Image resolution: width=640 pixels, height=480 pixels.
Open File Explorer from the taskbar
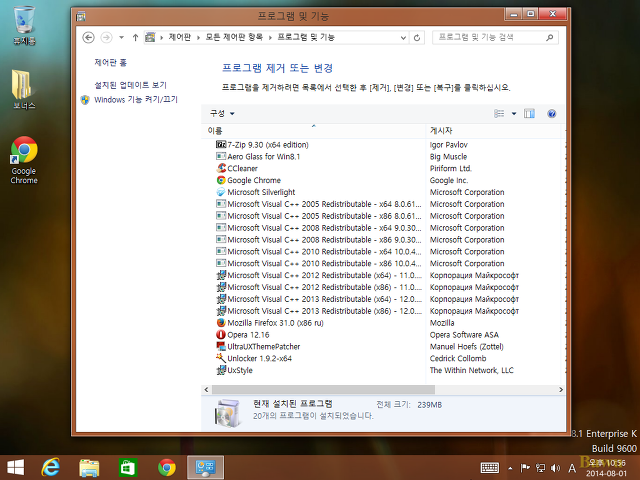coord(89,467)
